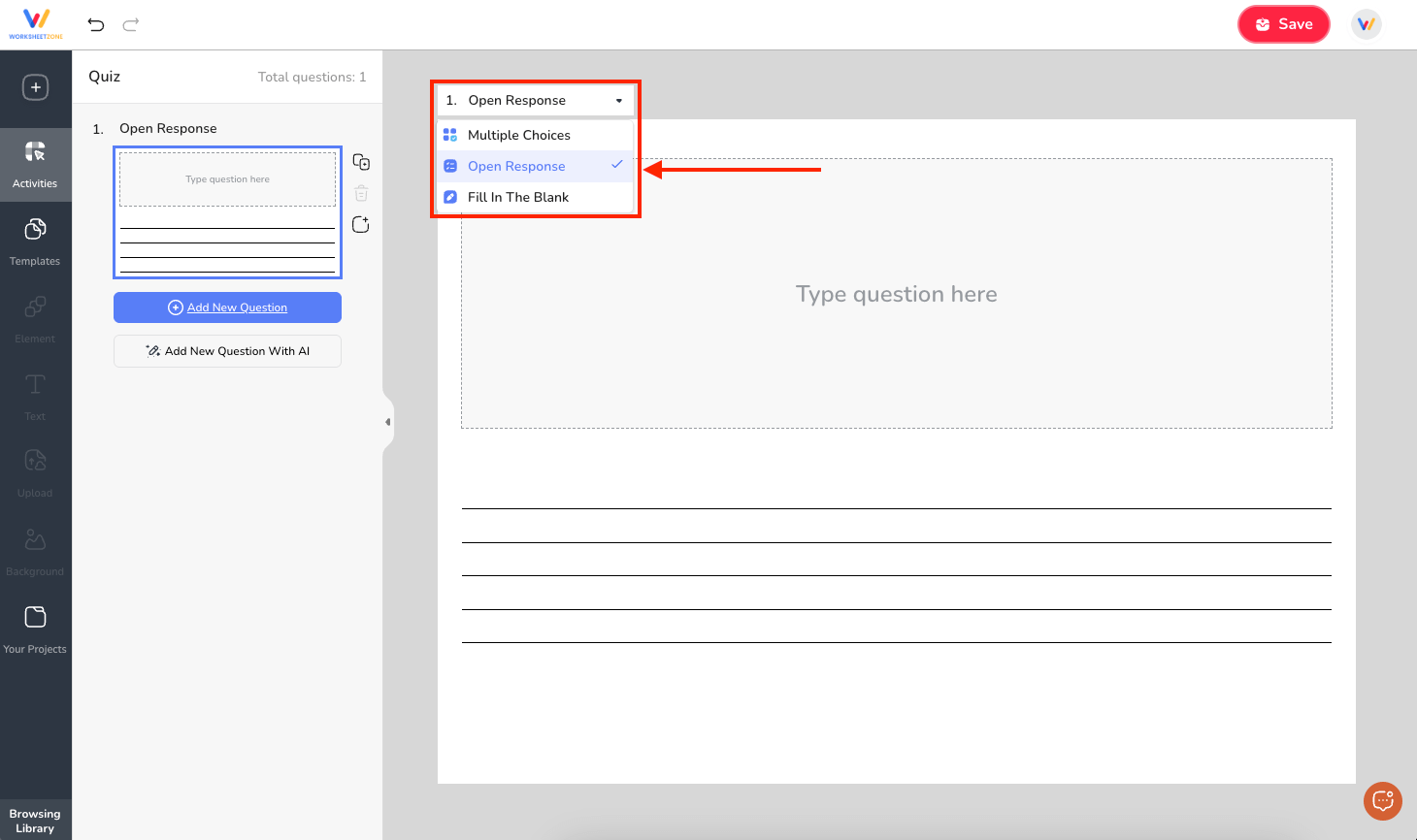Click Add New Question With AI

click(227, 351)
